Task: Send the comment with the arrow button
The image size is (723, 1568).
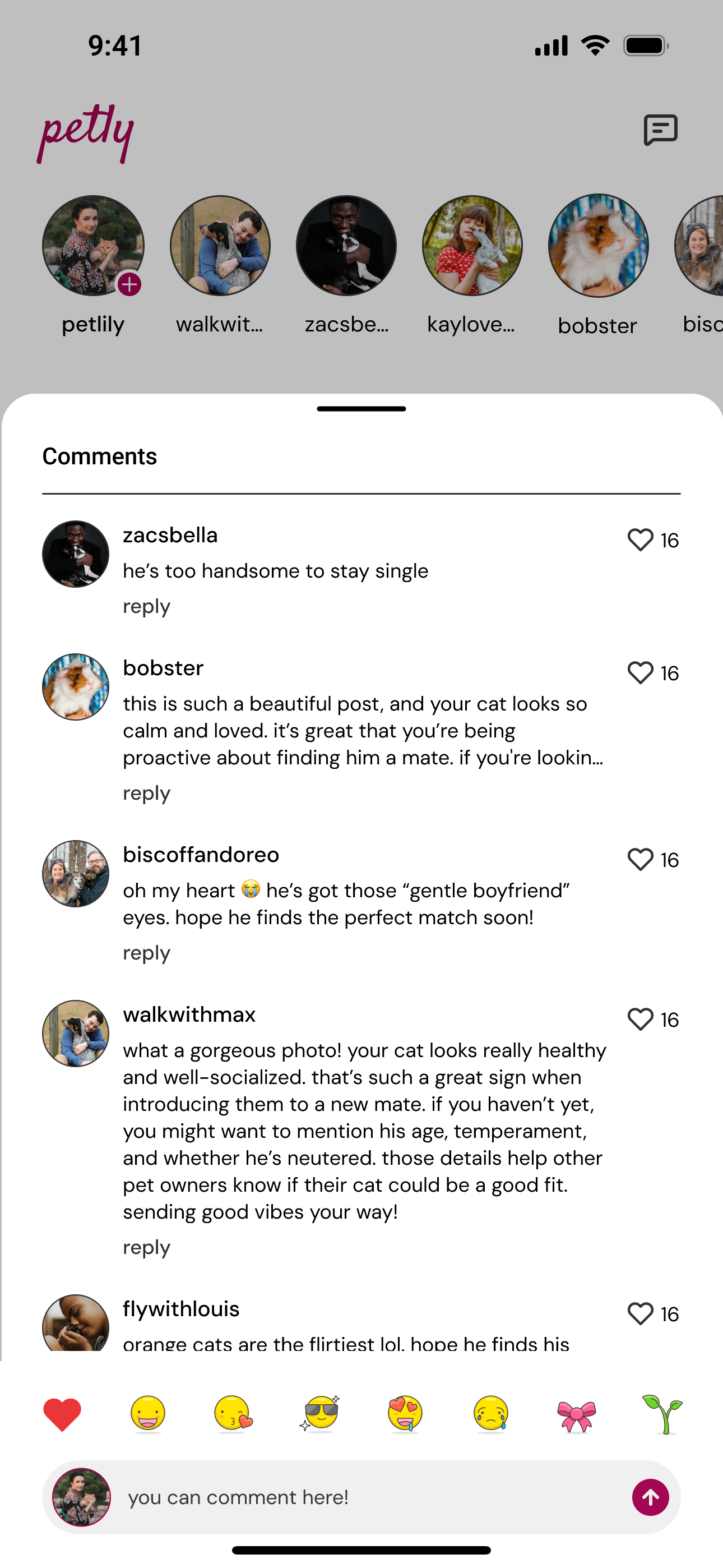Action: tap(651, 1497)
